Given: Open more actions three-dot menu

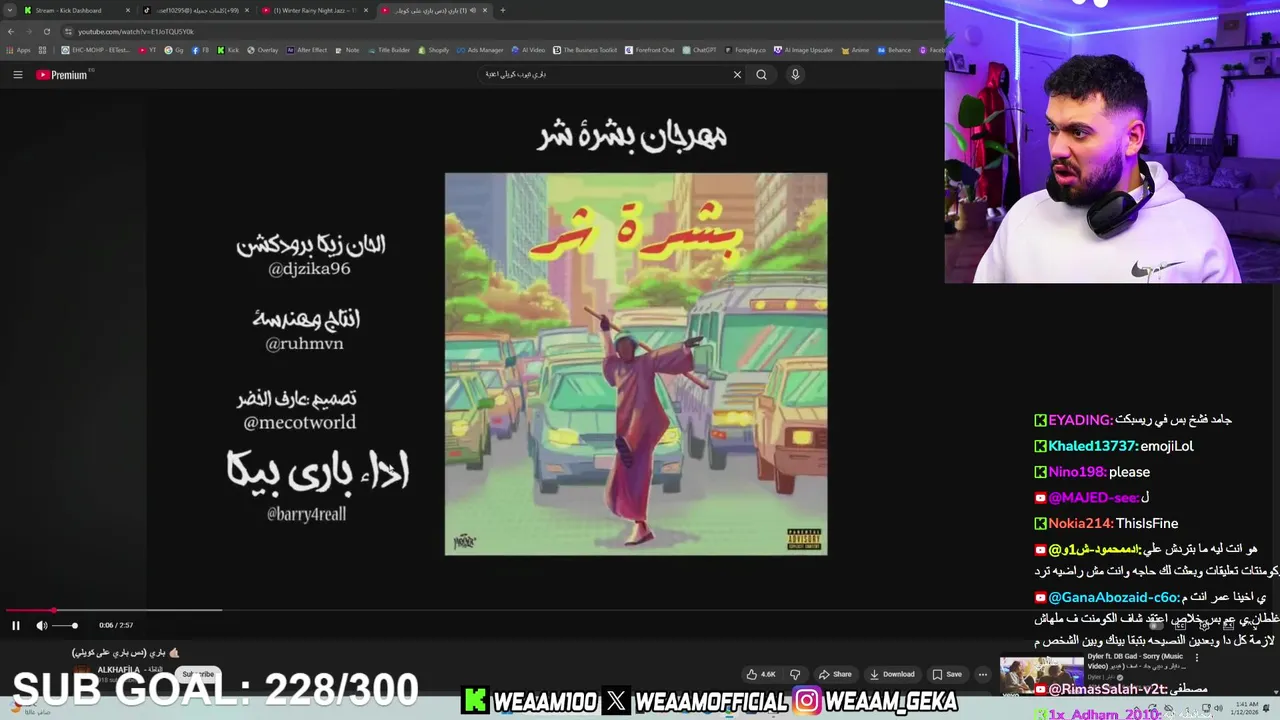Looking at the screenshot, I should point(982,674).
